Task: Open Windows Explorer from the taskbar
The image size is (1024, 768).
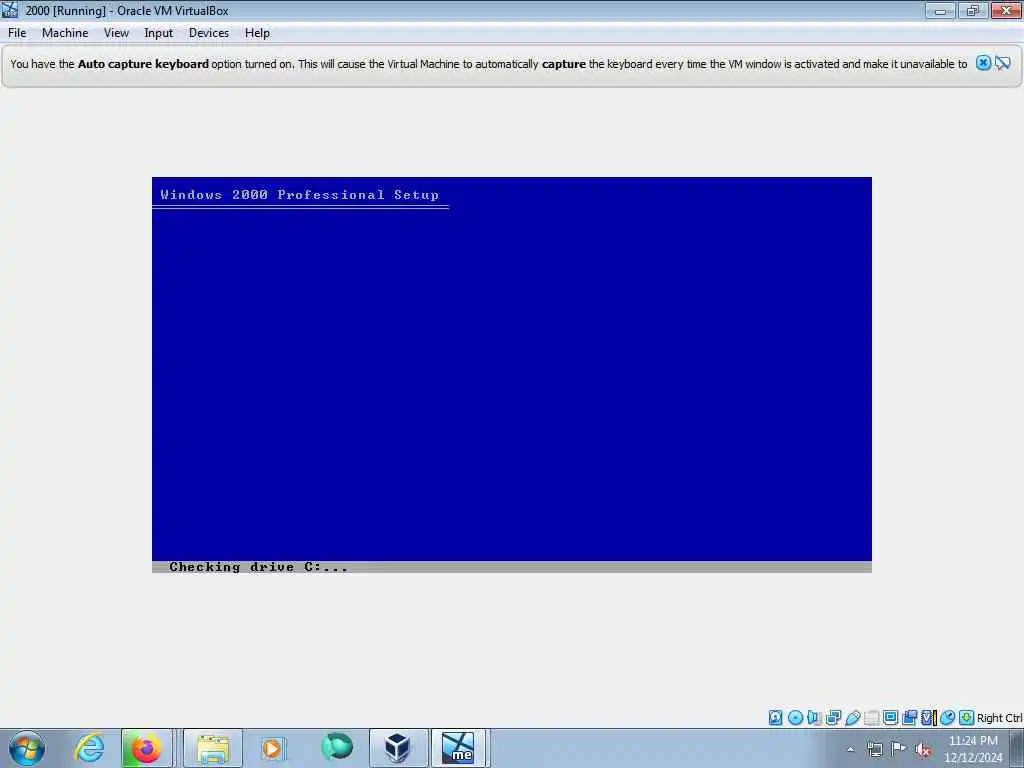Action: tap(212, 748)
